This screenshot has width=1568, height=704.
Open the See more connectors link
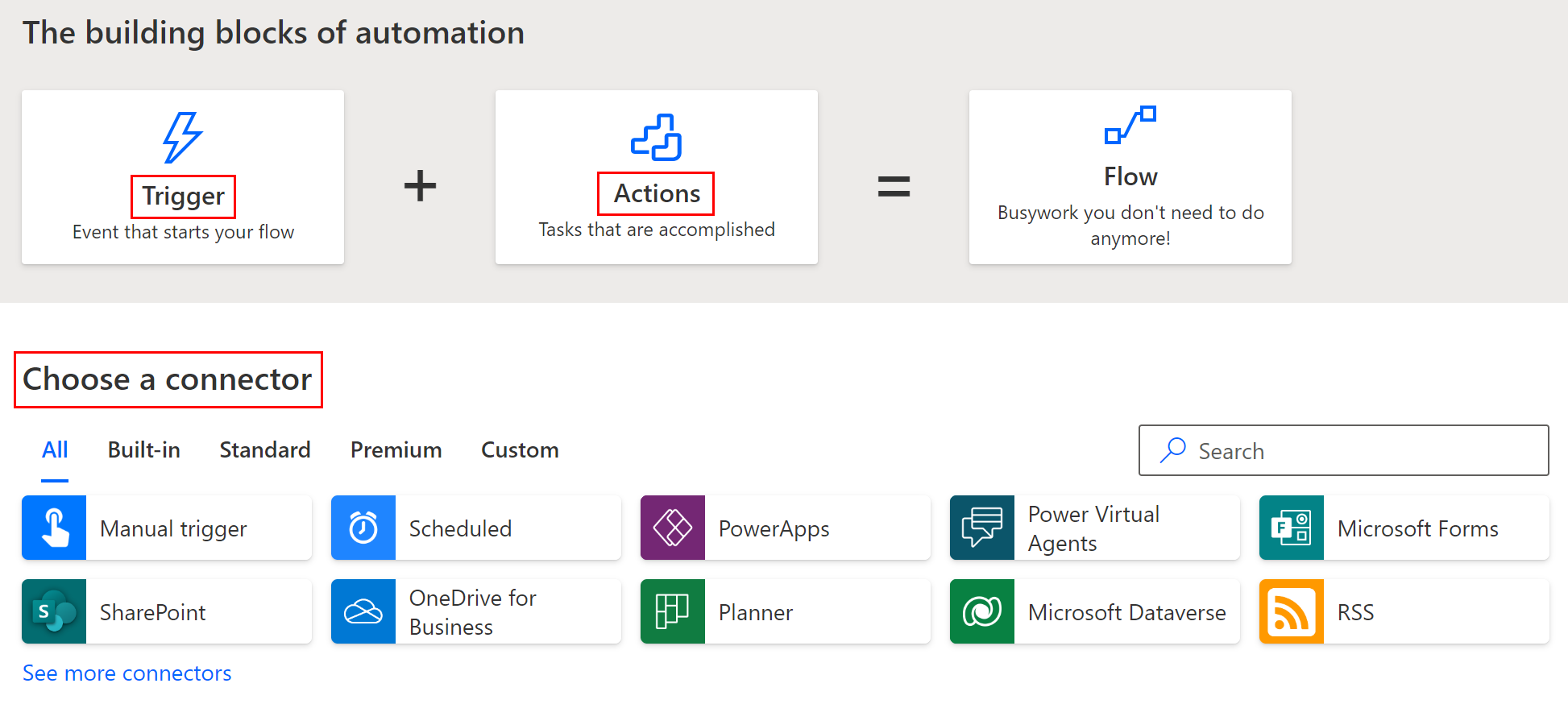pyautogui.click(x=127, y=673)
